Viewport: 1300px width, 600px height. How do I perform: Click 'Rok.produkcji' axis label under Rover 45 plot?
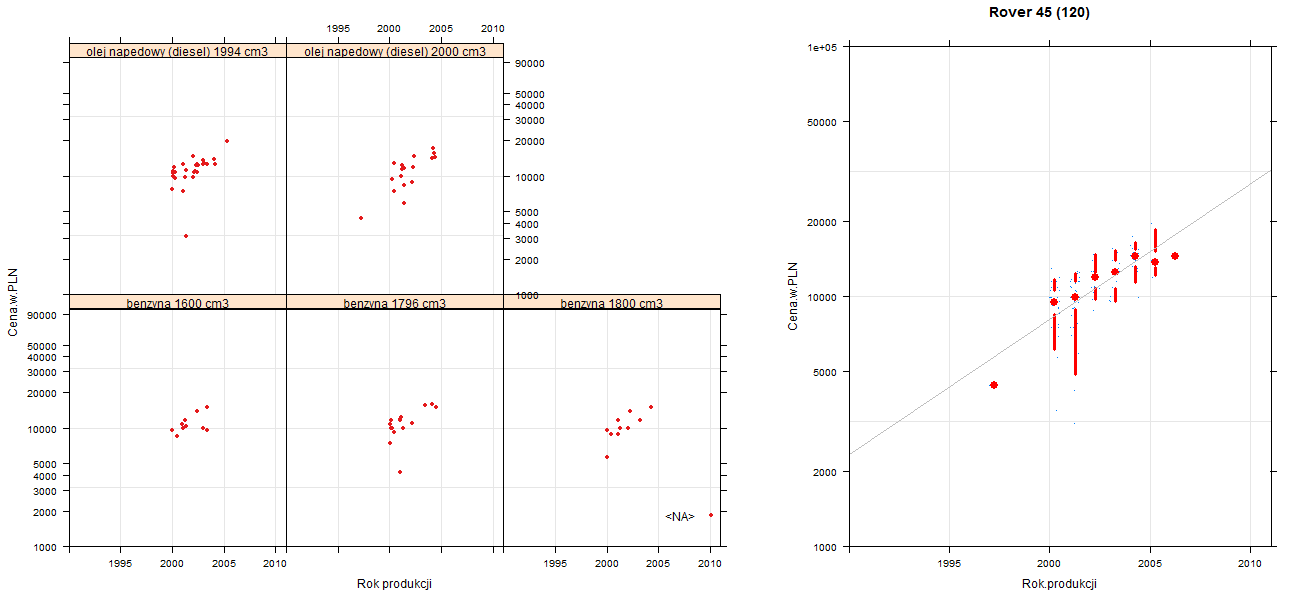pyautogui.click(x=1059, y=584)
